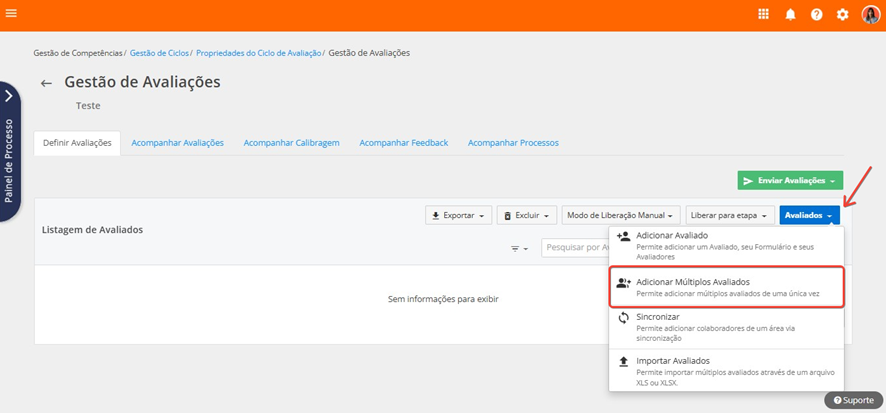Click the notifications bell icon
This screenshot has width=886, height=413.
click(x=790, y=14)
